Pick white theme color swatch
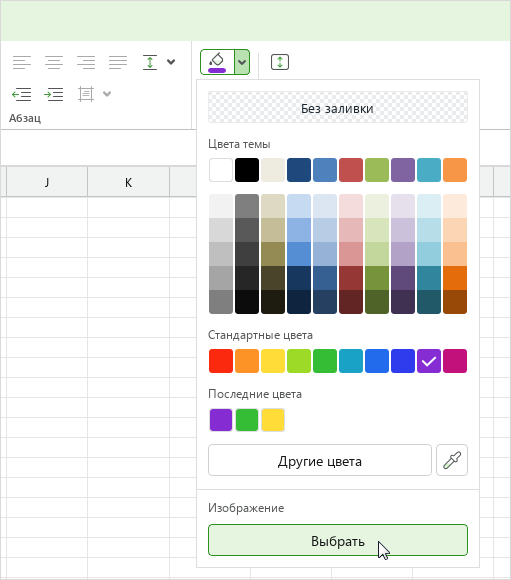The image size is (511, 580). pos(221,170)
